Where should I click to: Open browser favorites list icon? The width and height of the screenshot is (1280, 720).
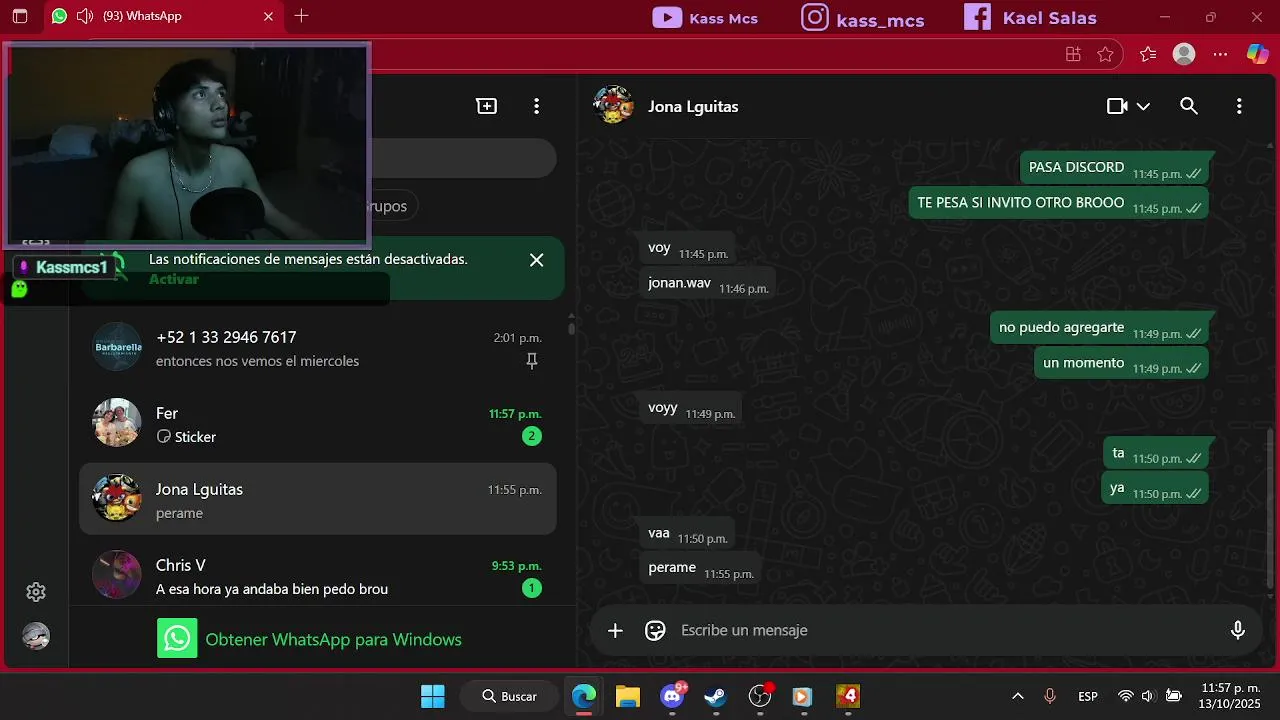[x=1147, y=54]
